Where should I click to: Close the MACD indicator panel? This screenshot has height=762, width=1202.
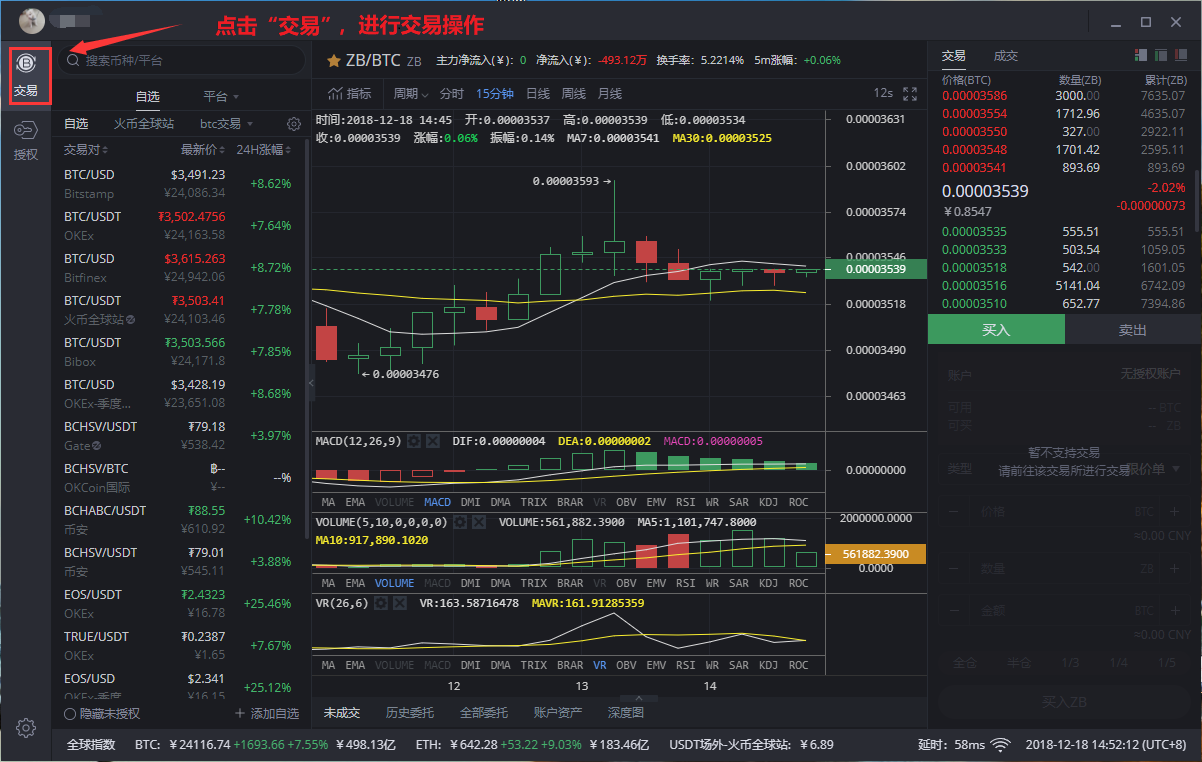click(432, 441)
